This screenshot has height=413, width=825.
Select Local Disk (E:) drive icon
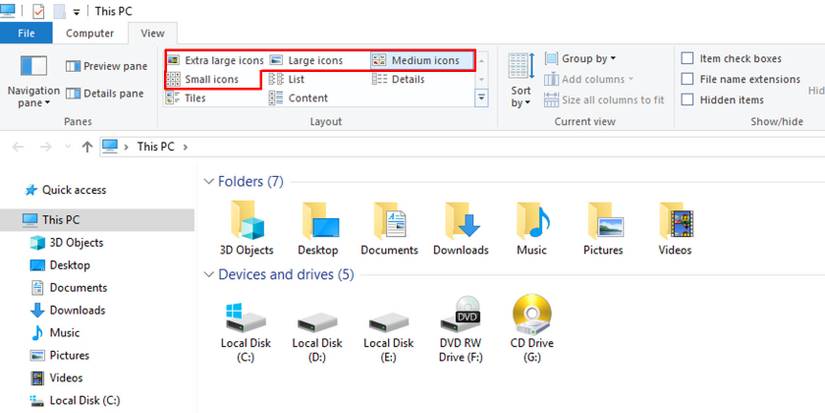tap(388, 321)
